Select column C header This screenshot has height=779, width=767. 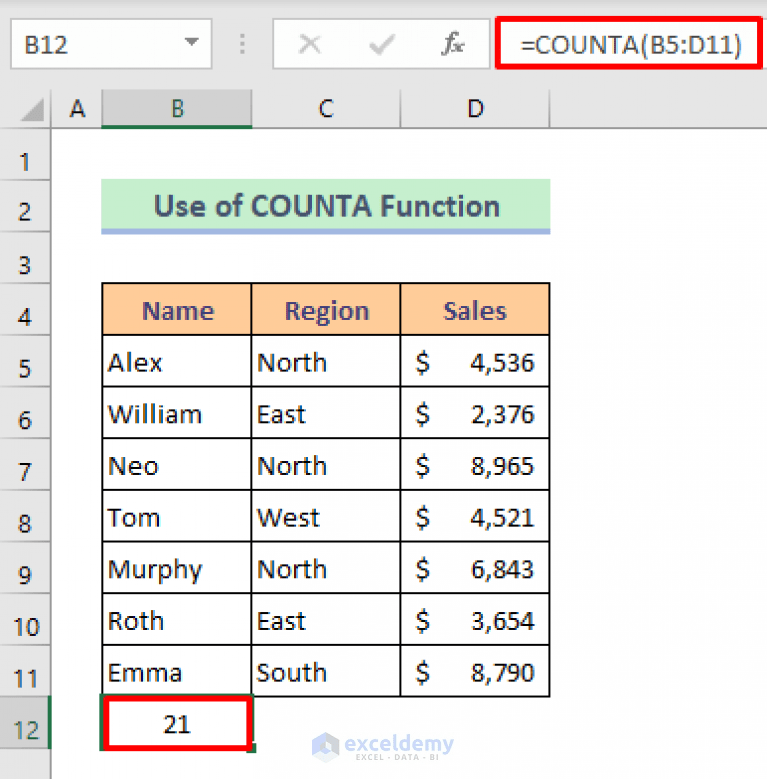point(326,108)
